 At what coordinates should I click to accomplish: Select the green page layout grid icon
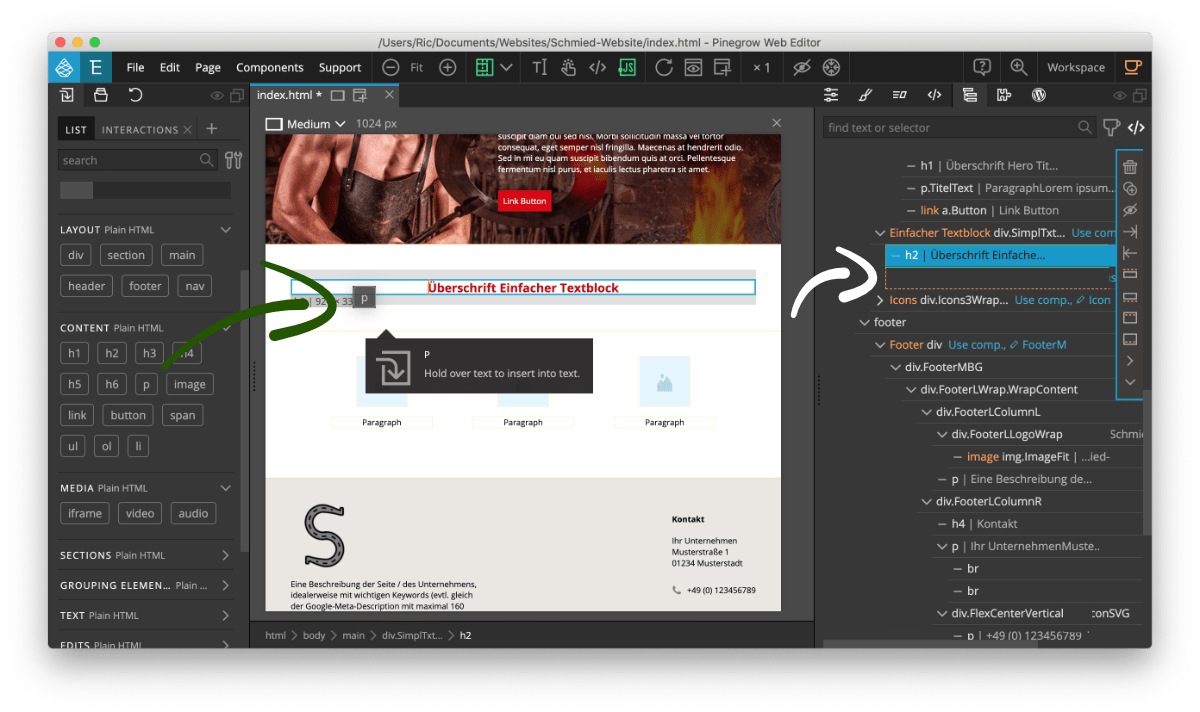tap(485, 67)
